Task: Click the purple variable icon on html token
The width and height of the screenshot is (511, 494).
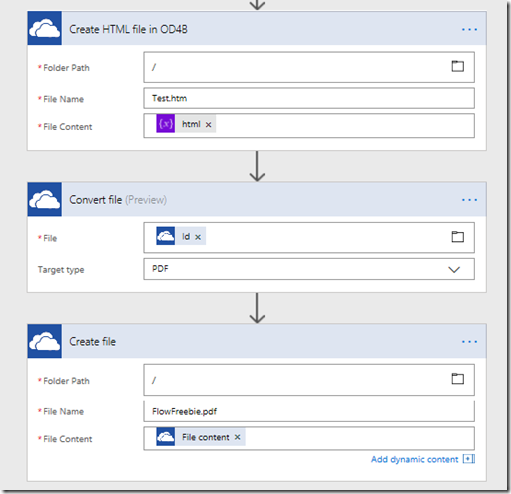Action: (166, 124)
